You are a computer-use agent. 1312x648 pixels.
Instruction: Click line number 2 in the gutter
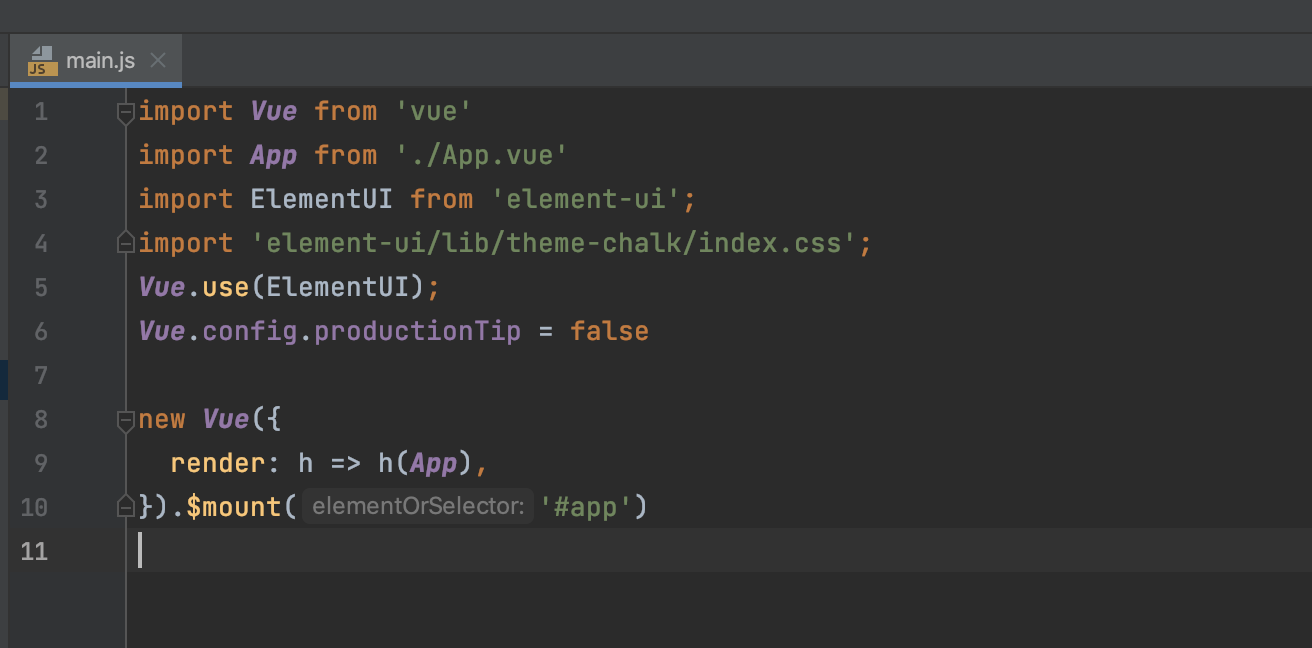[x=41, y=155]
